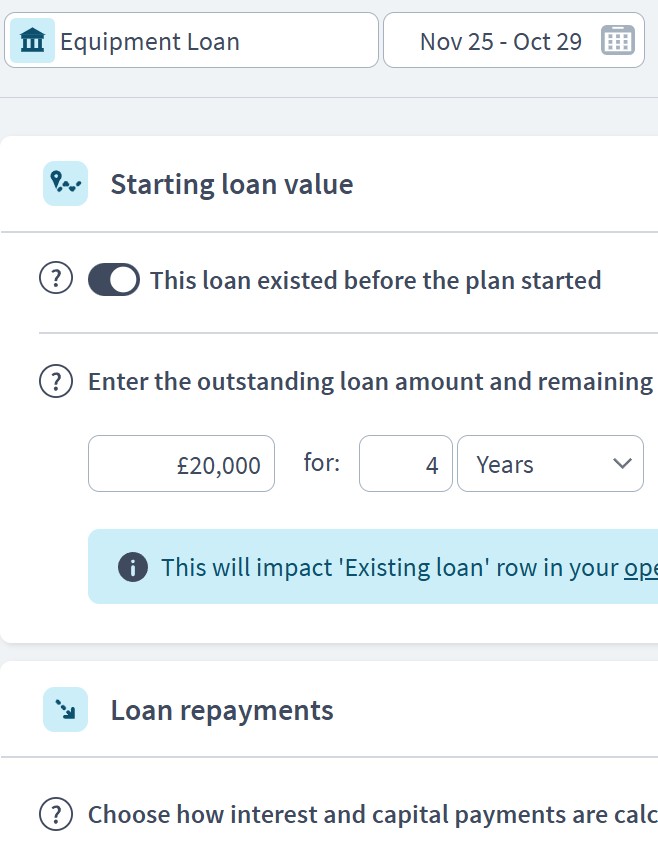Open the calendar icon next to date range
658x843 pixels.
pyautogui.click(x=620, y=40)
